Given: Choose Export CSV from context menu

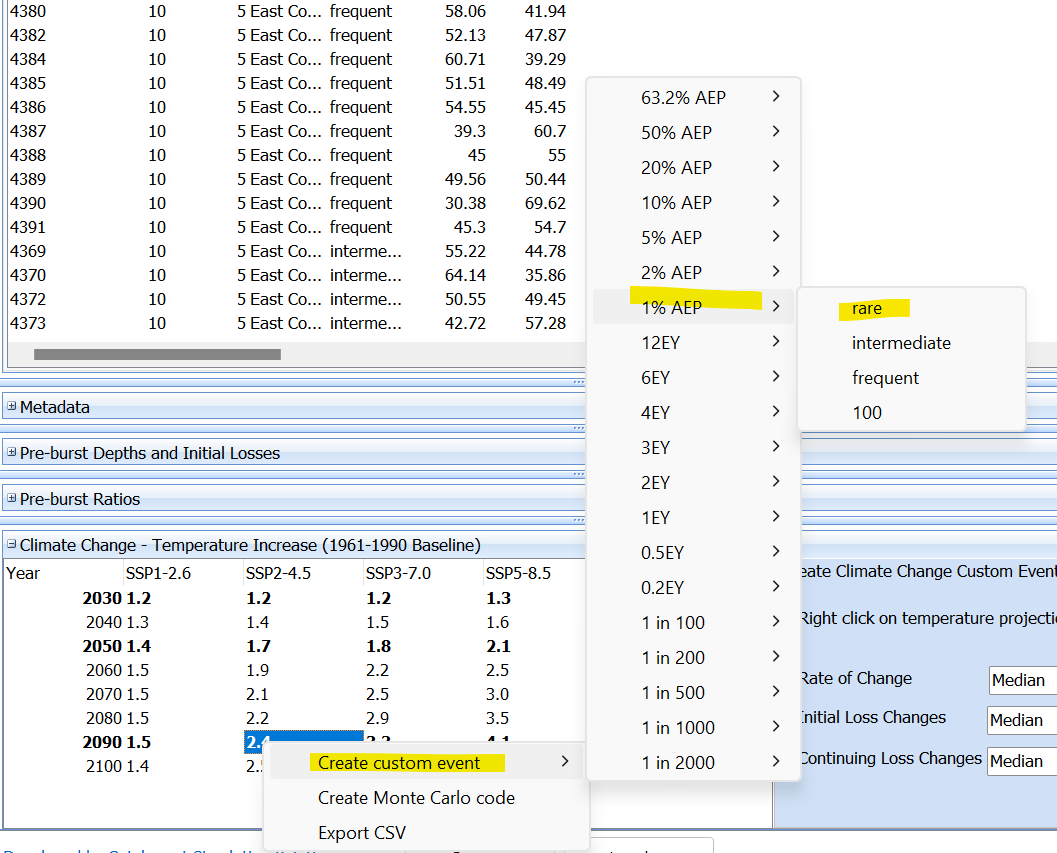Looking at the screenshot, I should (x=362, y=833).
